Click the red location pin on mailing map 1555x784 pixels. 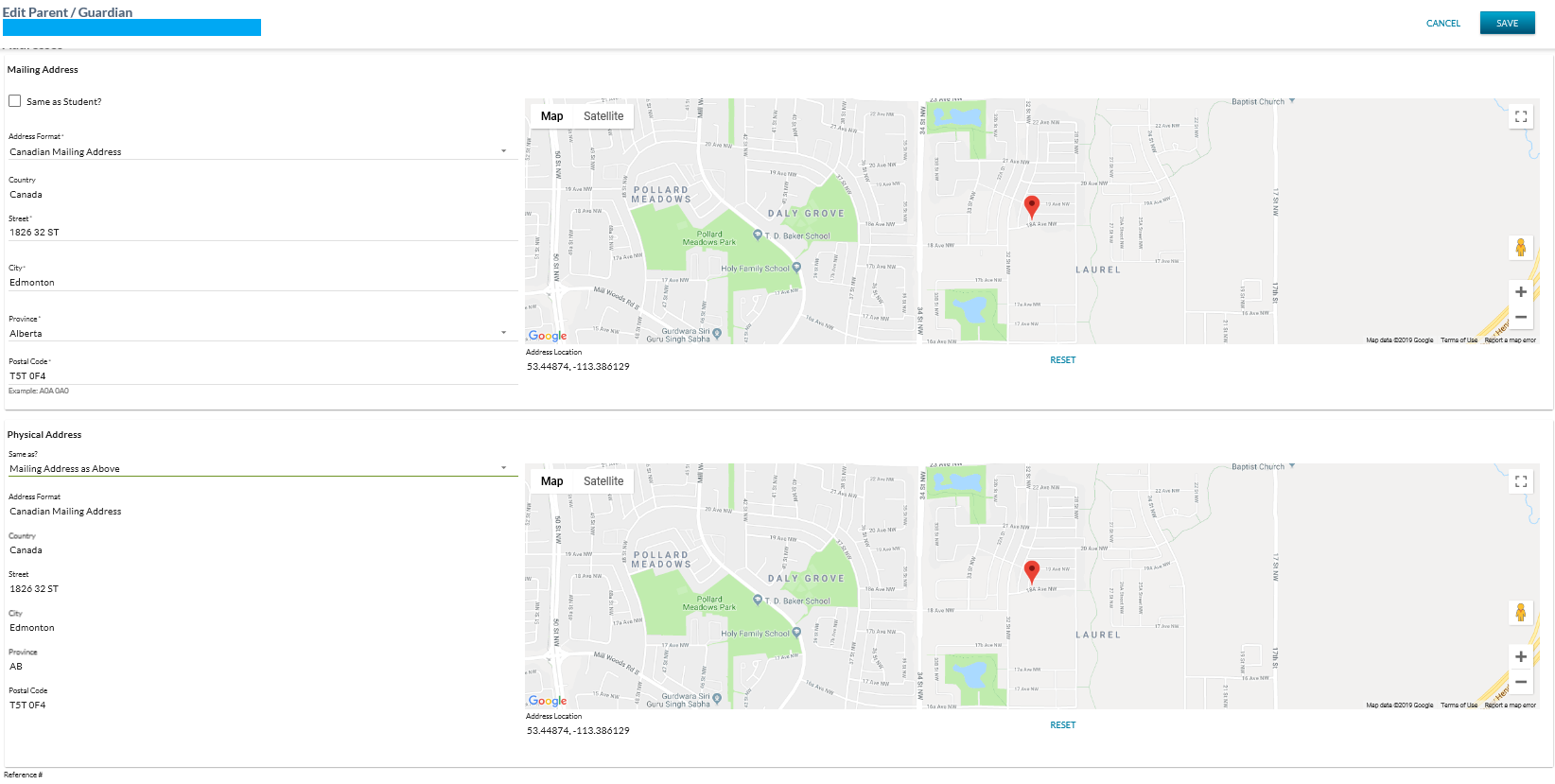(x=1032, y=206)
